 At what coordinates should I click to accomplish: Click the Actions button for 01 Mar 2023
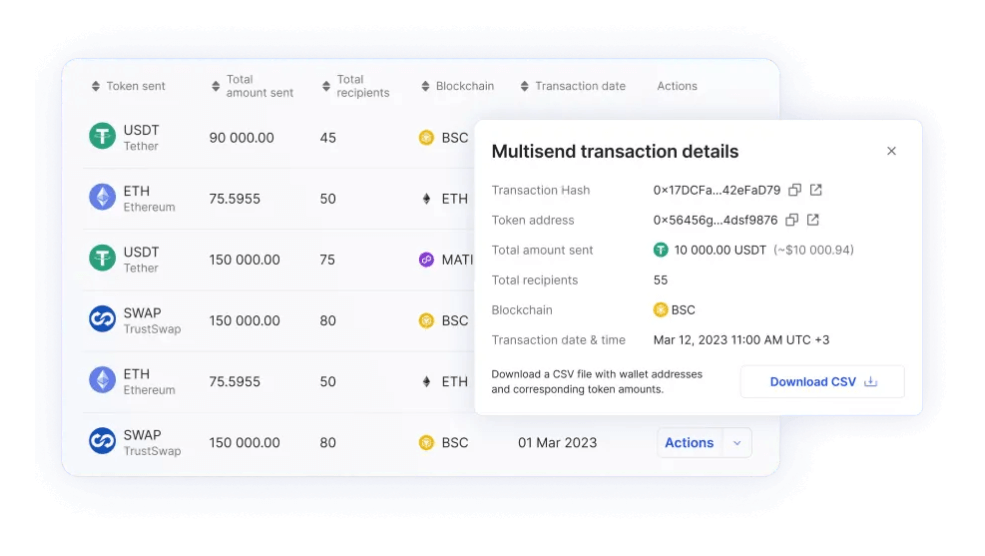pos(689,442)
